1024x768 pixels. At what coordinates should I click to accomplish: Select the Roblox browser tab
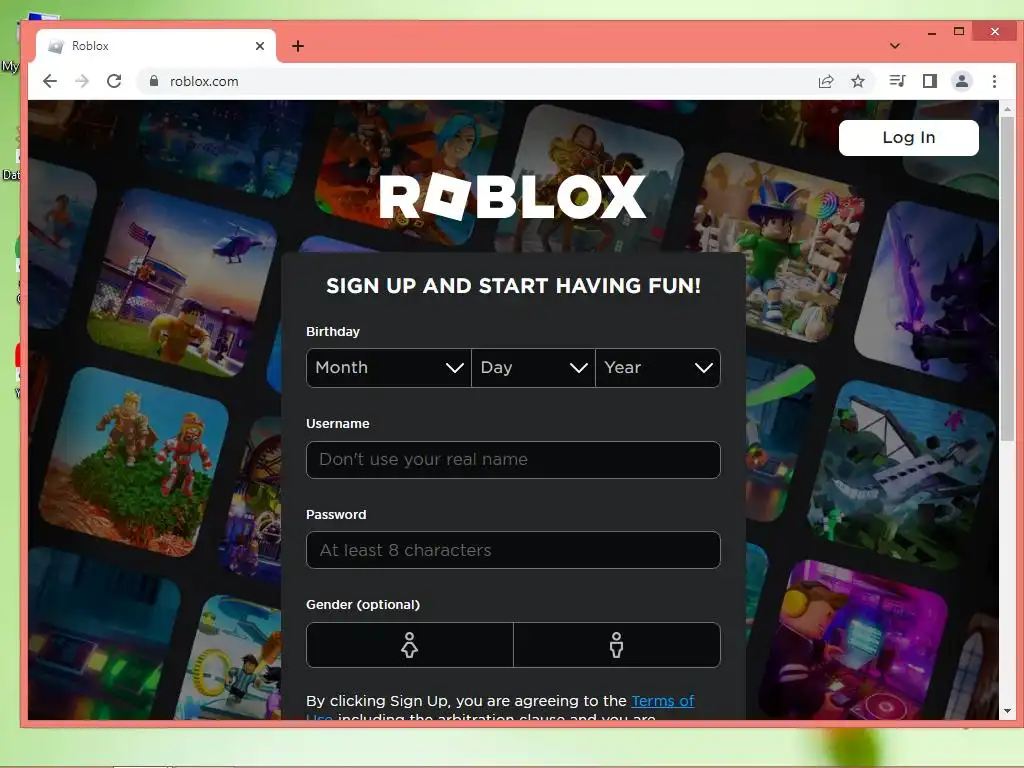click(155, 46)
